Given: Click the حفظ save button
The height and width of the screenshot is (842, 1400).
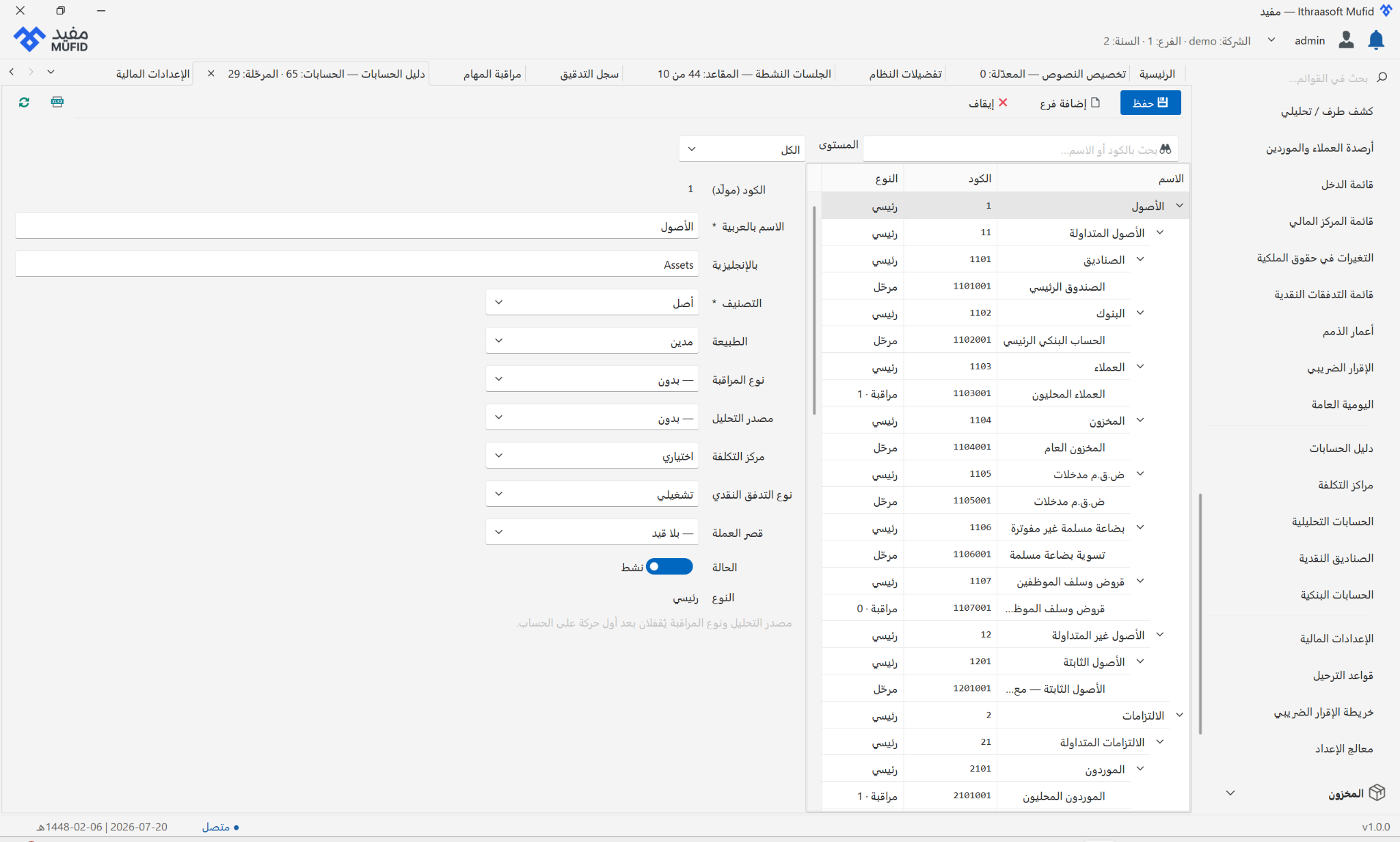Looking at the screenshot, I should 1150,103.
